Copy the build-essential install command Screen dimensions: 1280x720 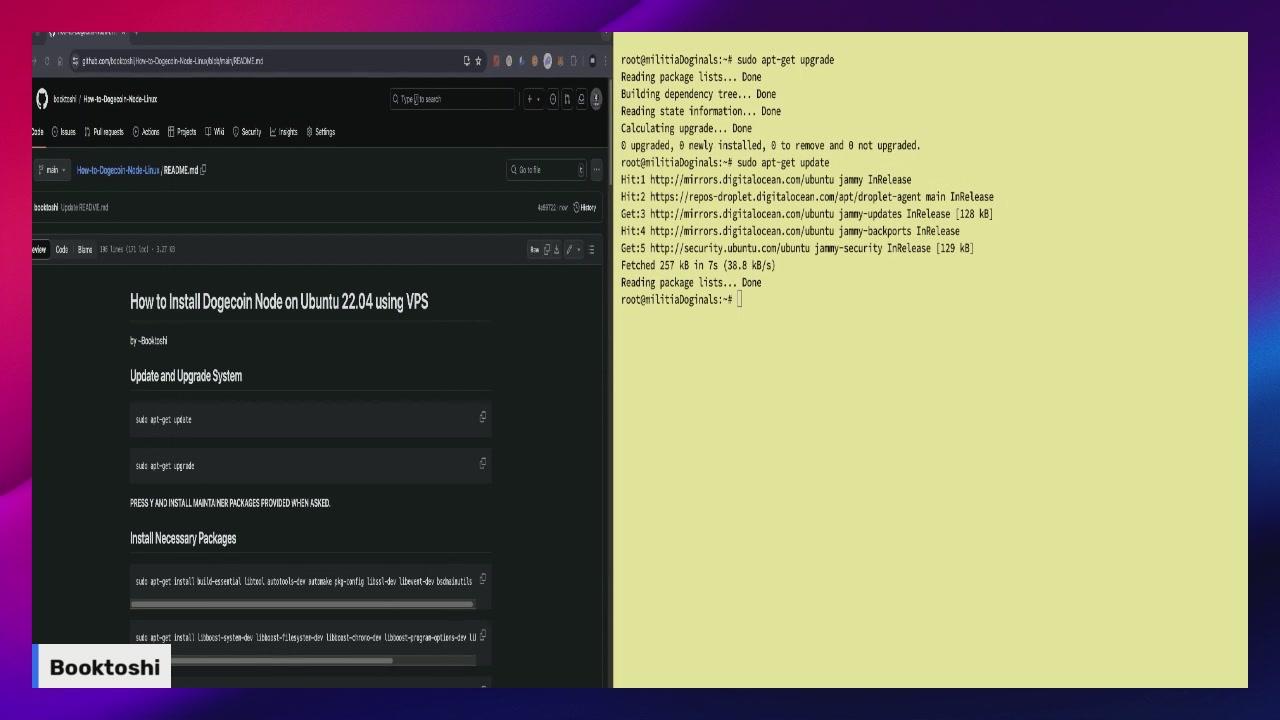click(483, 579)
